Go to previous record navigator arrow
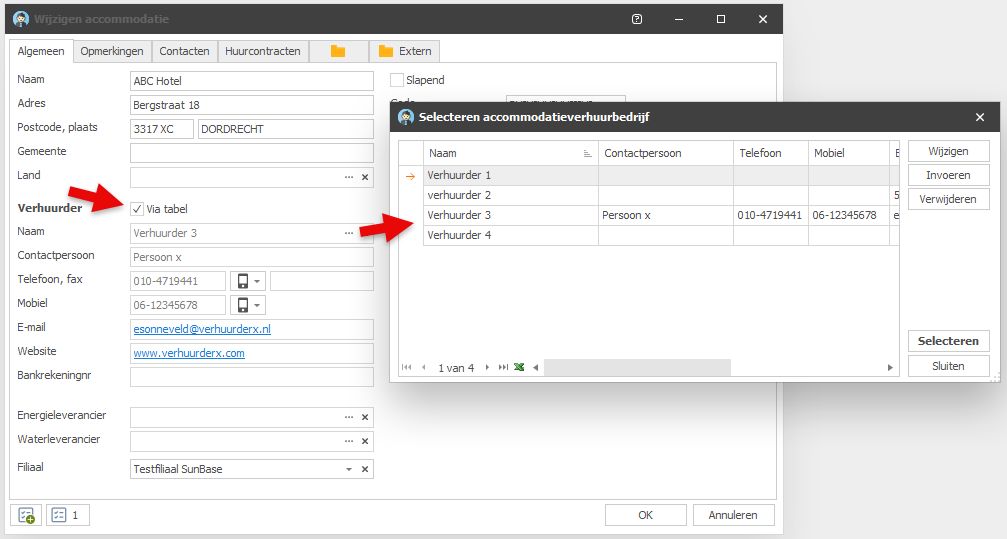The image size is (1007, 539). pyautogui.click(x=424, y=367)
